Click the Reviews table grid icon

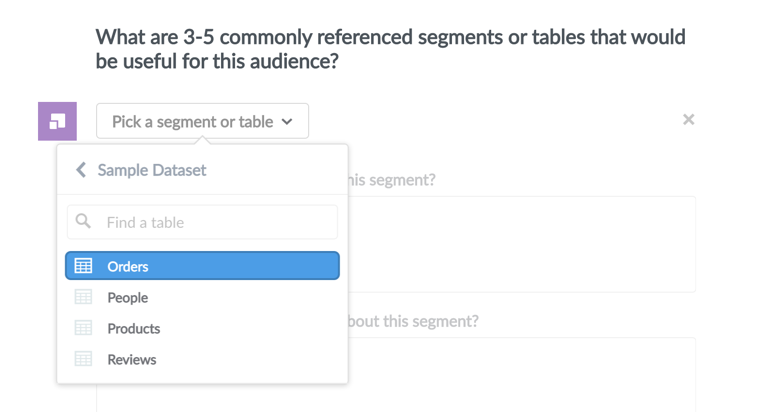(83, 359)
